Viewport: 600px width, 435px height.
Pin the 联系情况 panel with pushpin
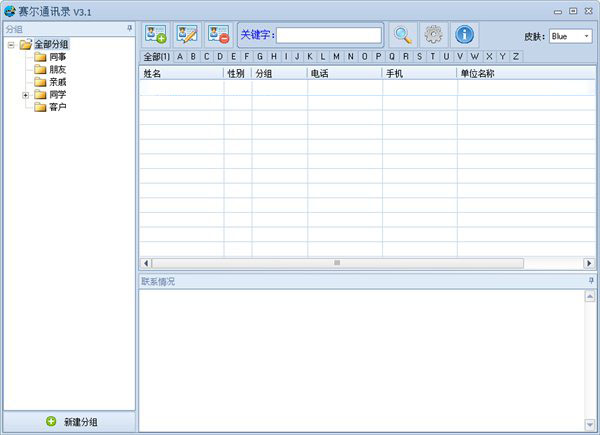click(591, 281)
